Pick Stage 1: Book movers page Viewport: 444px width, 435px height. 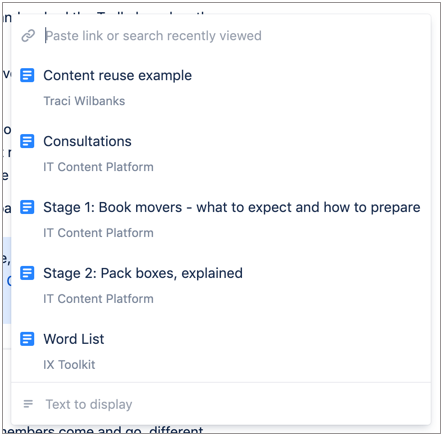221,220
